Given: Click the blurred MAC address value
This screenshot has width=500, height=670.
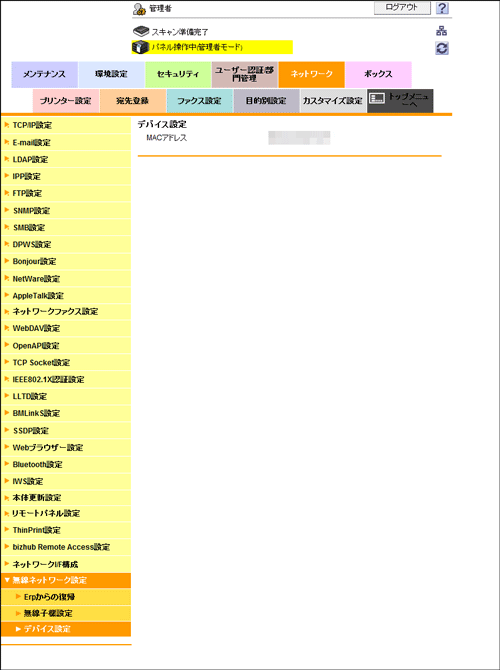Looking at the screenshot, I should 299,138.
